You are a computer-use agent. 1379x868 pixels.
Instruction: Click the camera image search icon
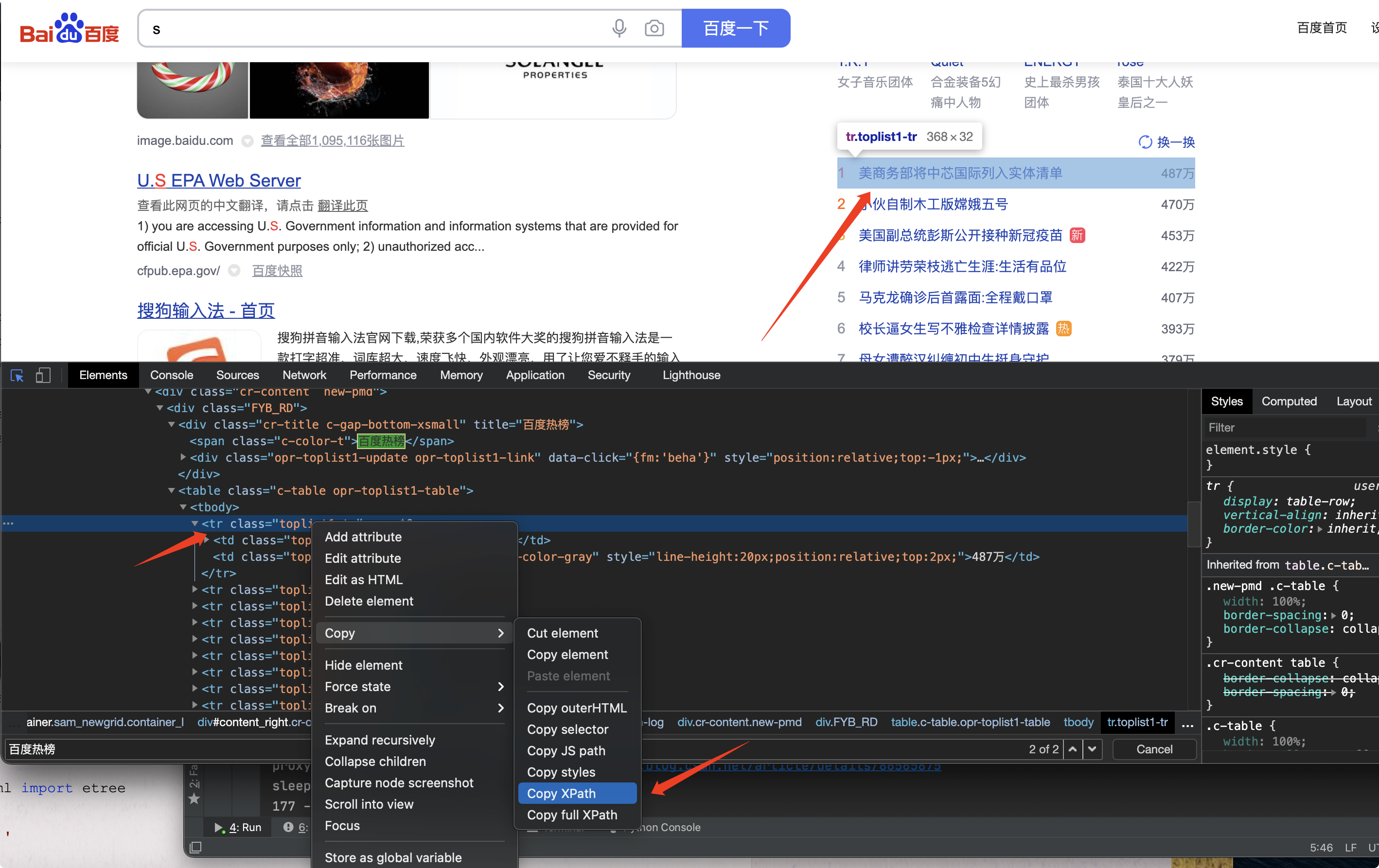click(x=654, y=28)
